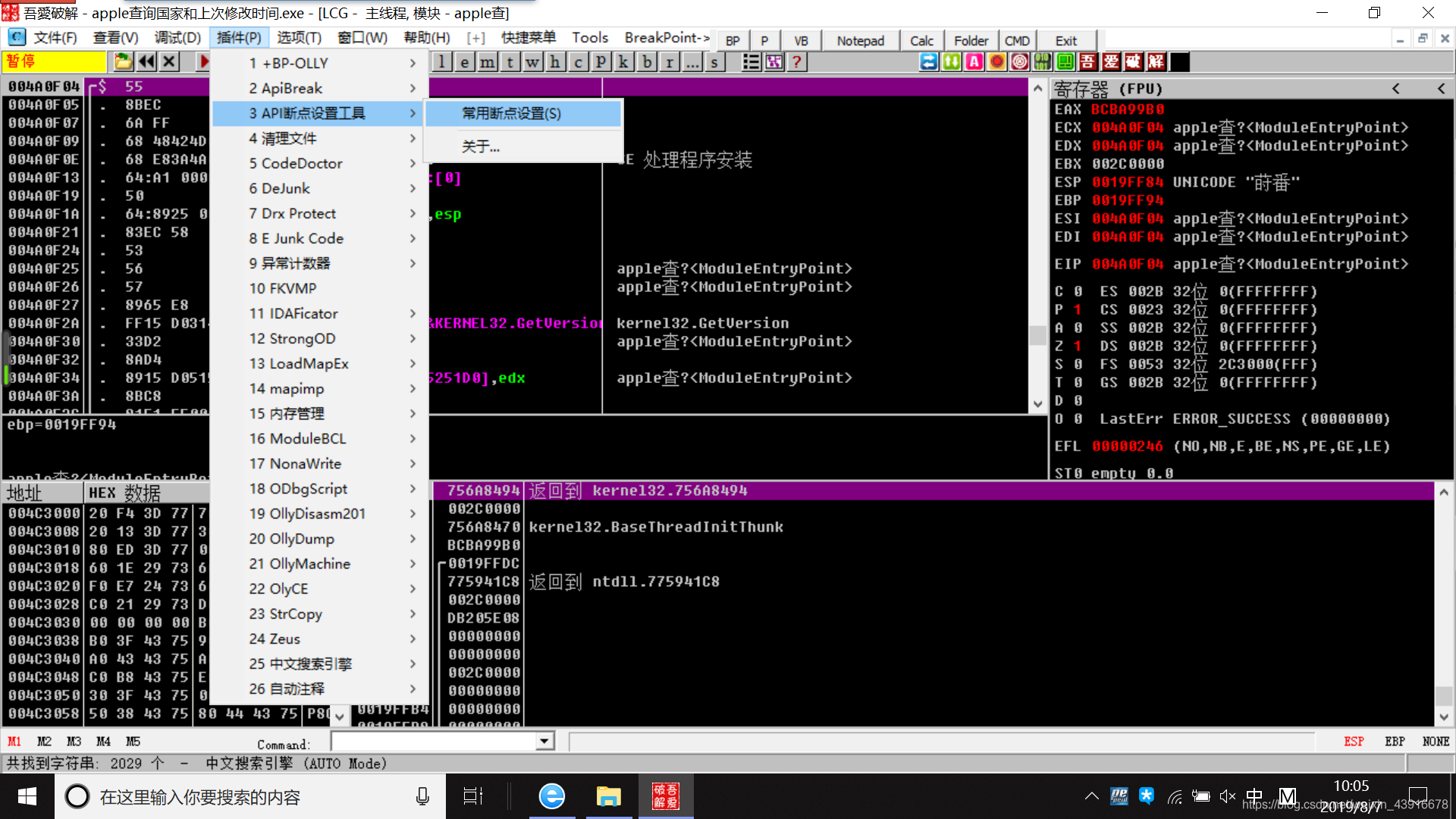This screenshot has height=819, width=1456.
Task: Select 常用断点设置(S) submenu item
Action: pos(523,113)
